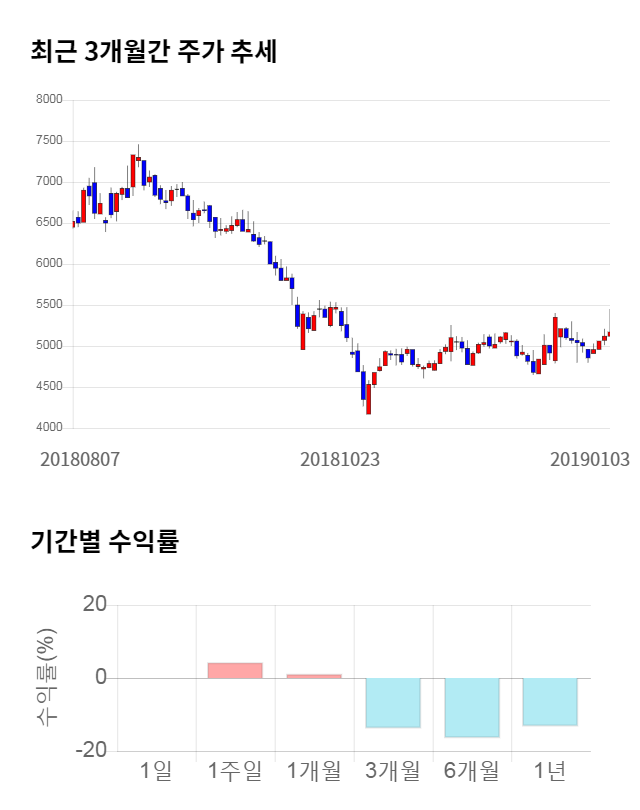Click the 8000 price axis label

pyautogui.click(x=49, y=100)
